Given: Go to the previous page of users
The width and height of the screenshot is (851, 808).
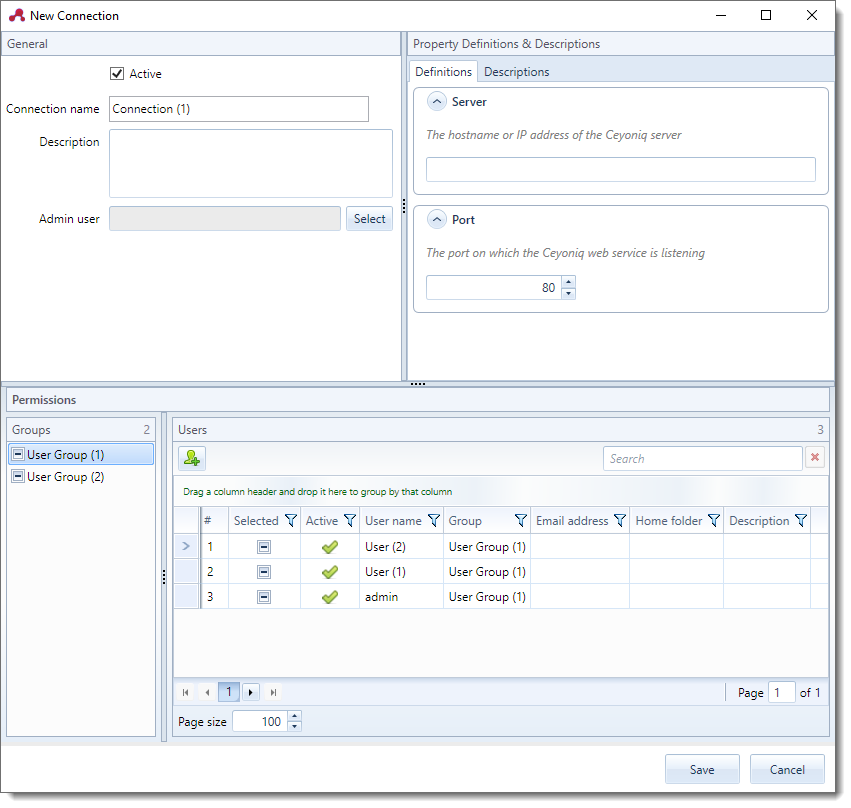Looking at the screenshot, I should (x=207, y=692).
